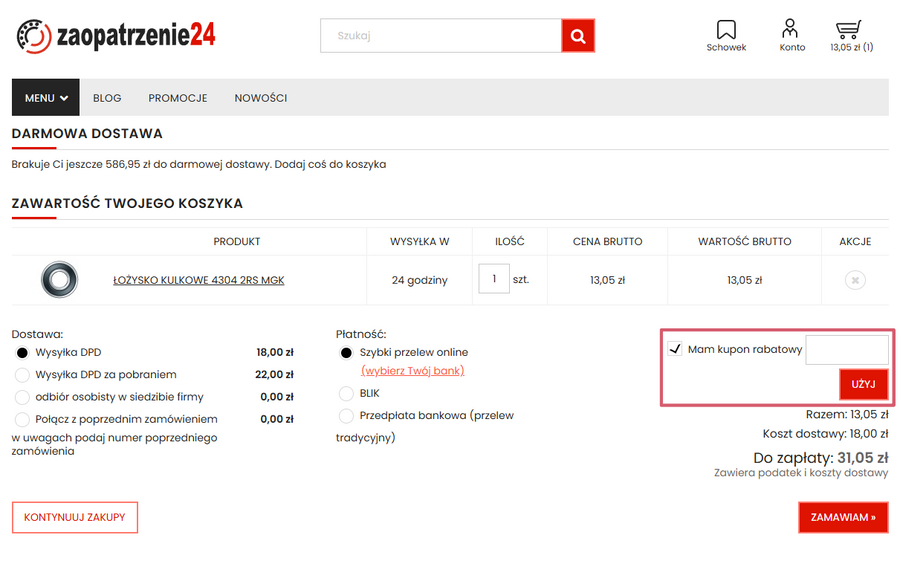Click the KONTYNUUJ ZAKUPY button

75,517
